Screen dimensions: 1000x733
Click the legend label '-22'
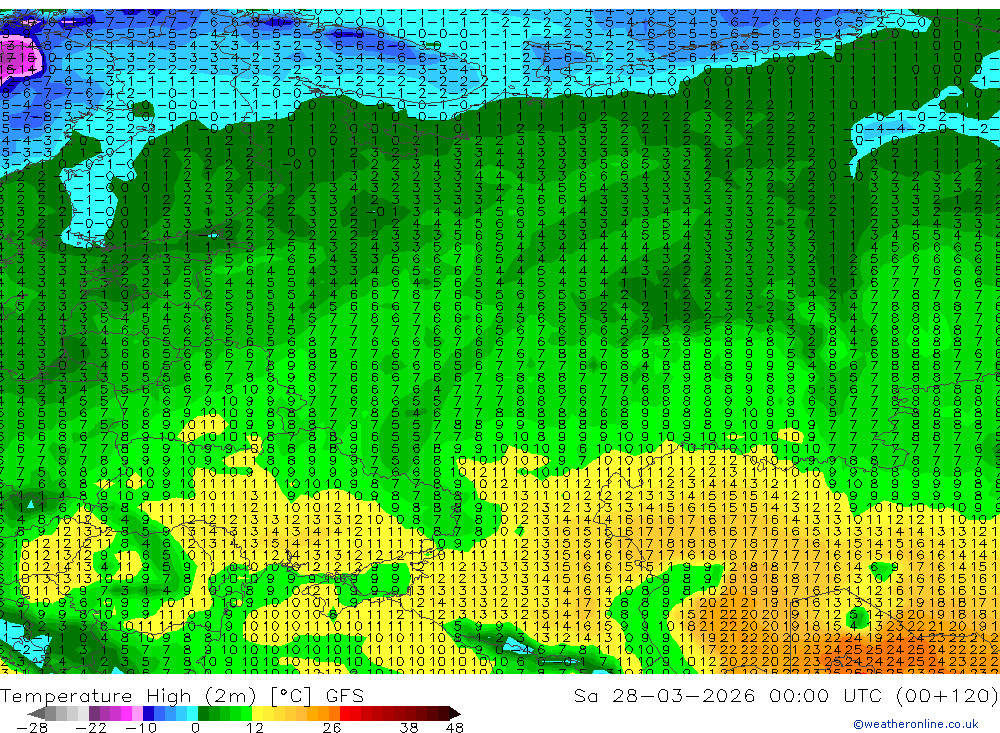[91, 728]
